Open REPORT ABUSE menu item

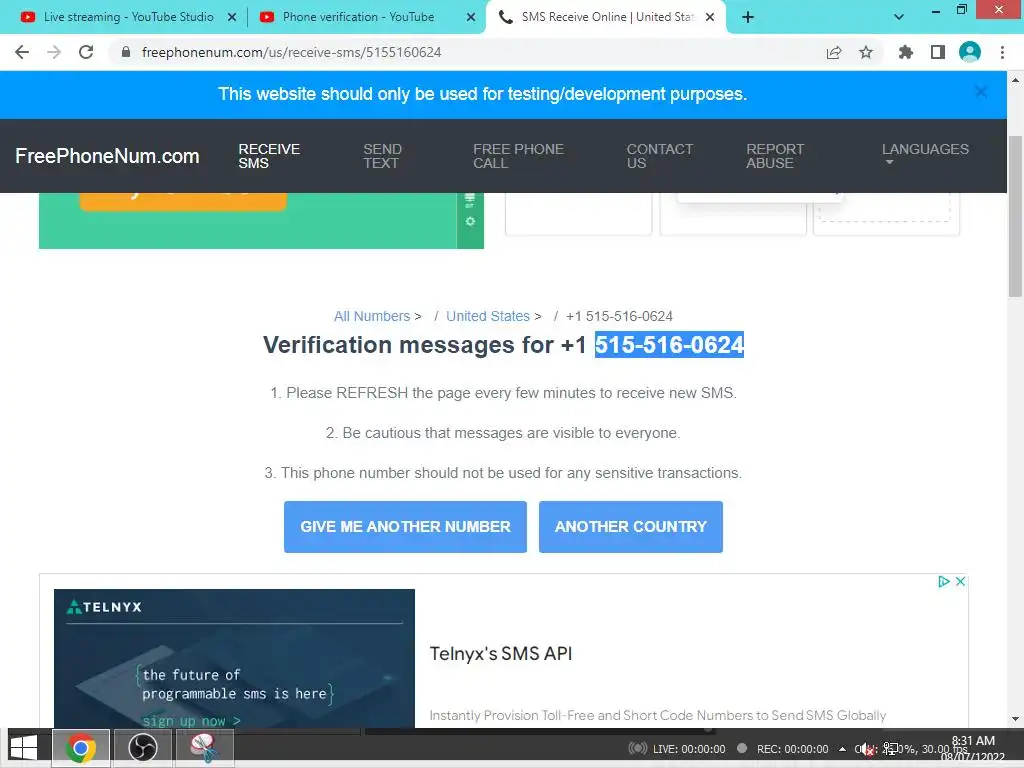(775, 156)
